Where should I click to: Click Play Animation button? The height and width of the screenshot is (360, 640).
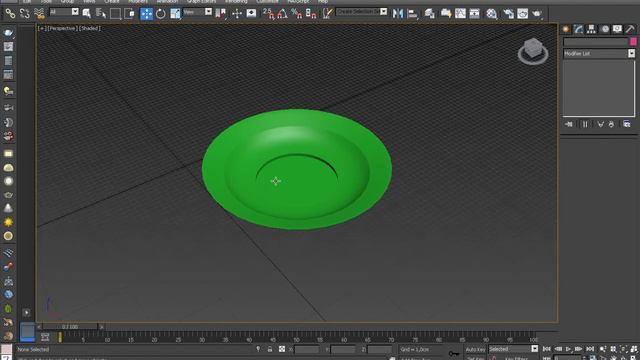pyautogui.click(x=568, y=349)
